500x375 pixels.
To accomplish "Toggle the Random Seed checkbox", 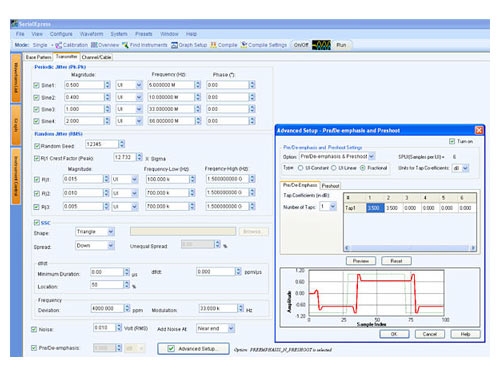I will 37,146.
